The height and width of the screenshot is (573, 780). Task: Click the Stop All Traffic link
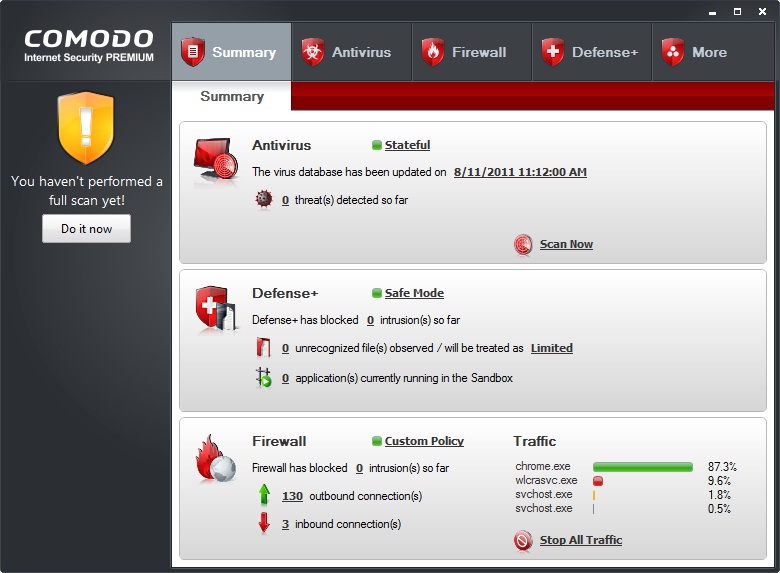click(x=581, y=540)
